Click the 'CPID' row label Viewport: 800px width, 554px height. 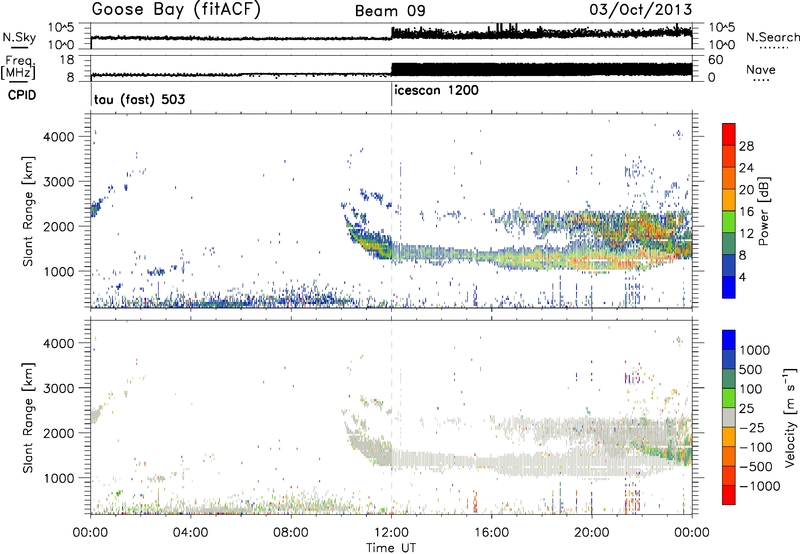click(x=22, y=95)
